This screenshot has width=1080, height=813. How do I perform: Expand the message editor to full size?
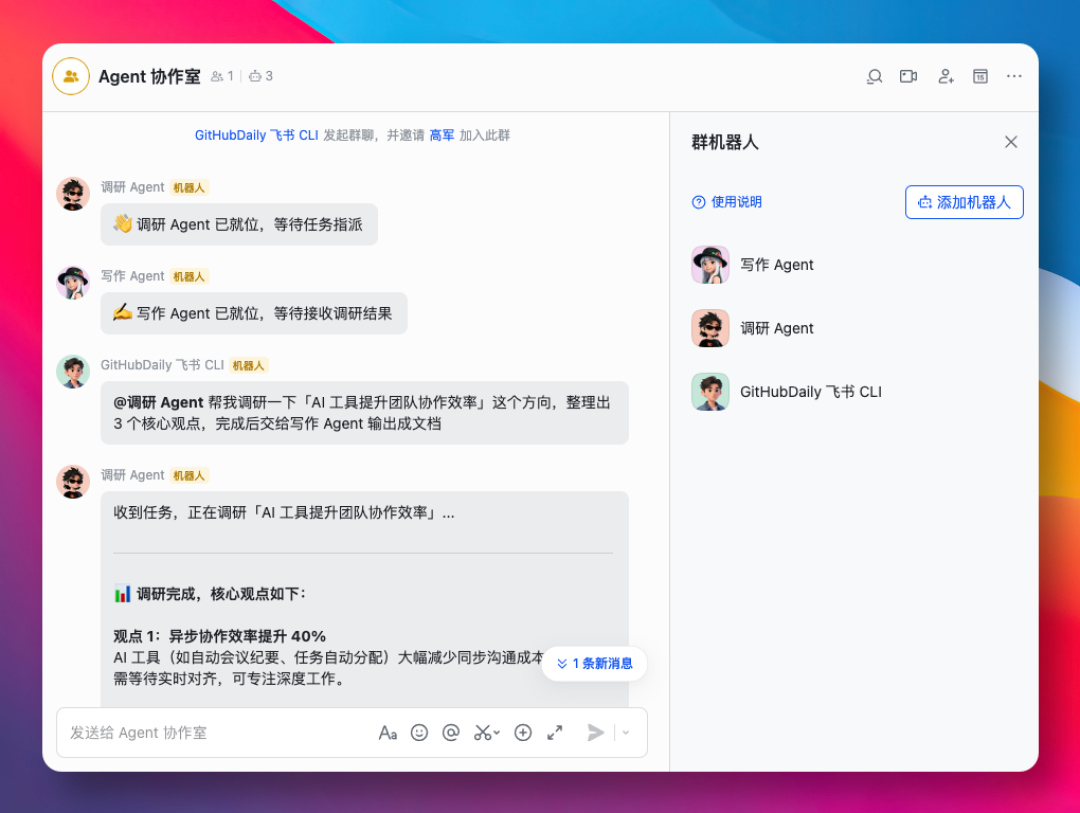(554, 732)
